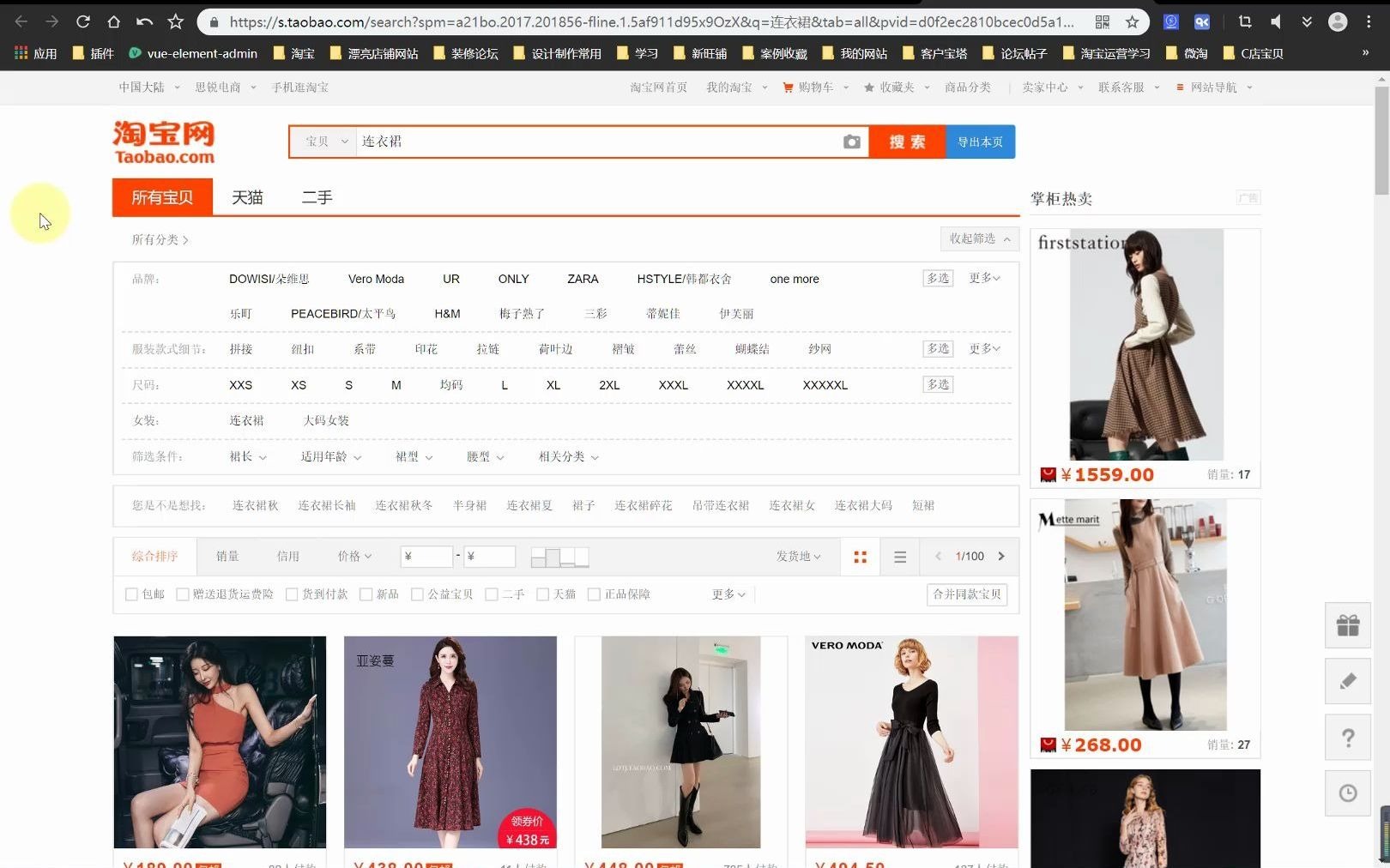Mute tab using the speaker icon
The height and width of the screenshot is (868, 1390).
pyautogui.click(x=1276, y=21)
